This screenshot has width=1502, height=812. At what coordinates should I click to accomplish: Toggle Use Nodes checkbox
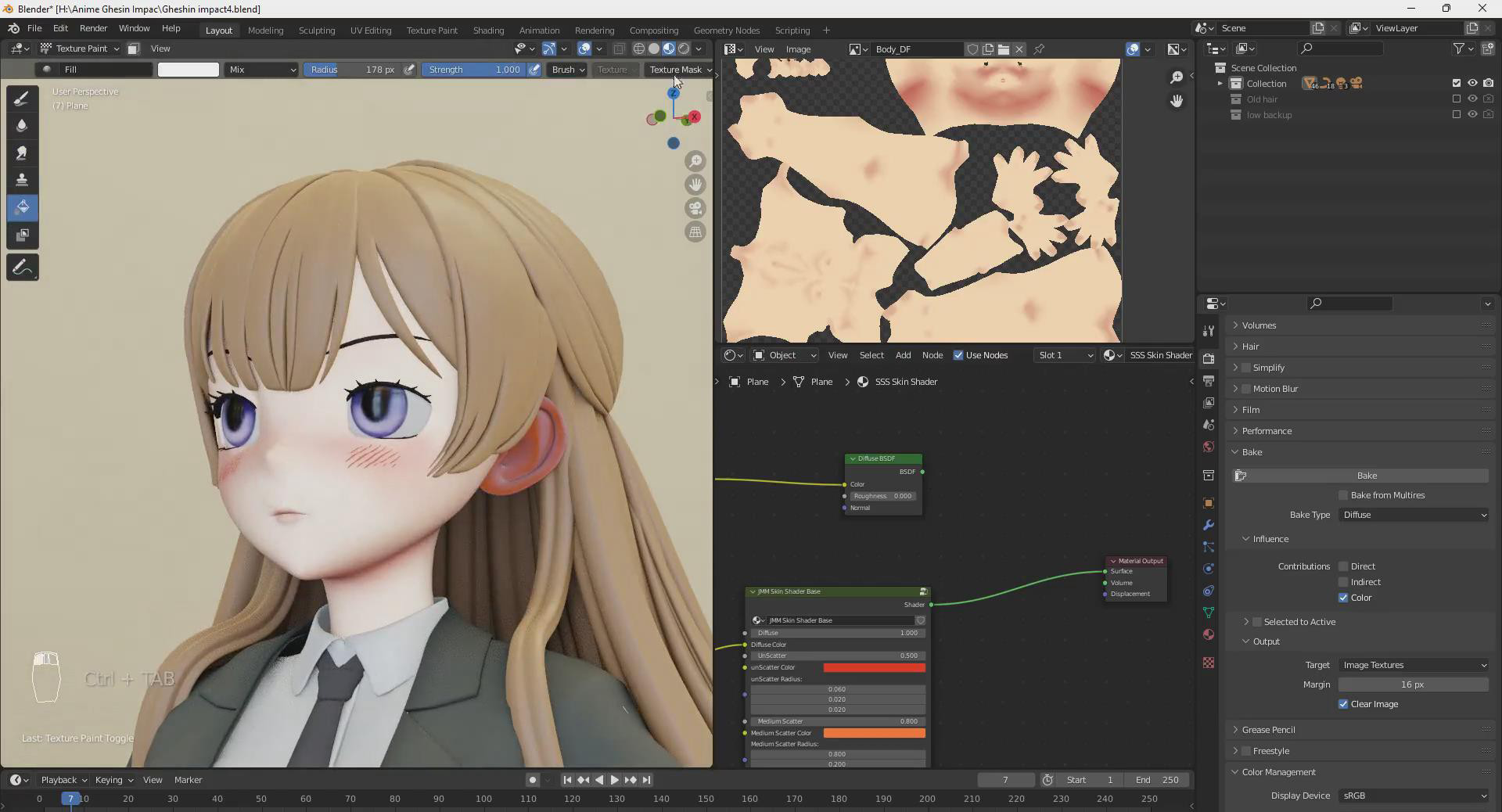[x=958, y=355]
